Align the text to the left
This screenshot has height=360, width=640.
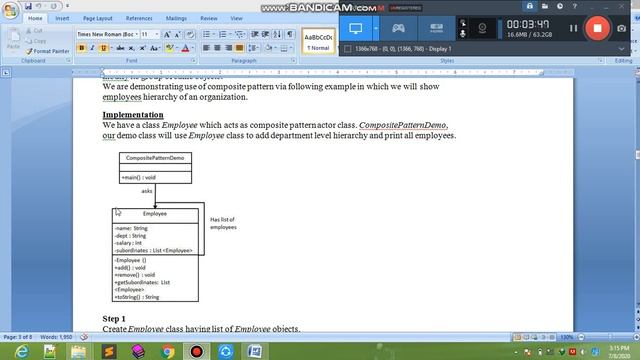tap(206, 48)
